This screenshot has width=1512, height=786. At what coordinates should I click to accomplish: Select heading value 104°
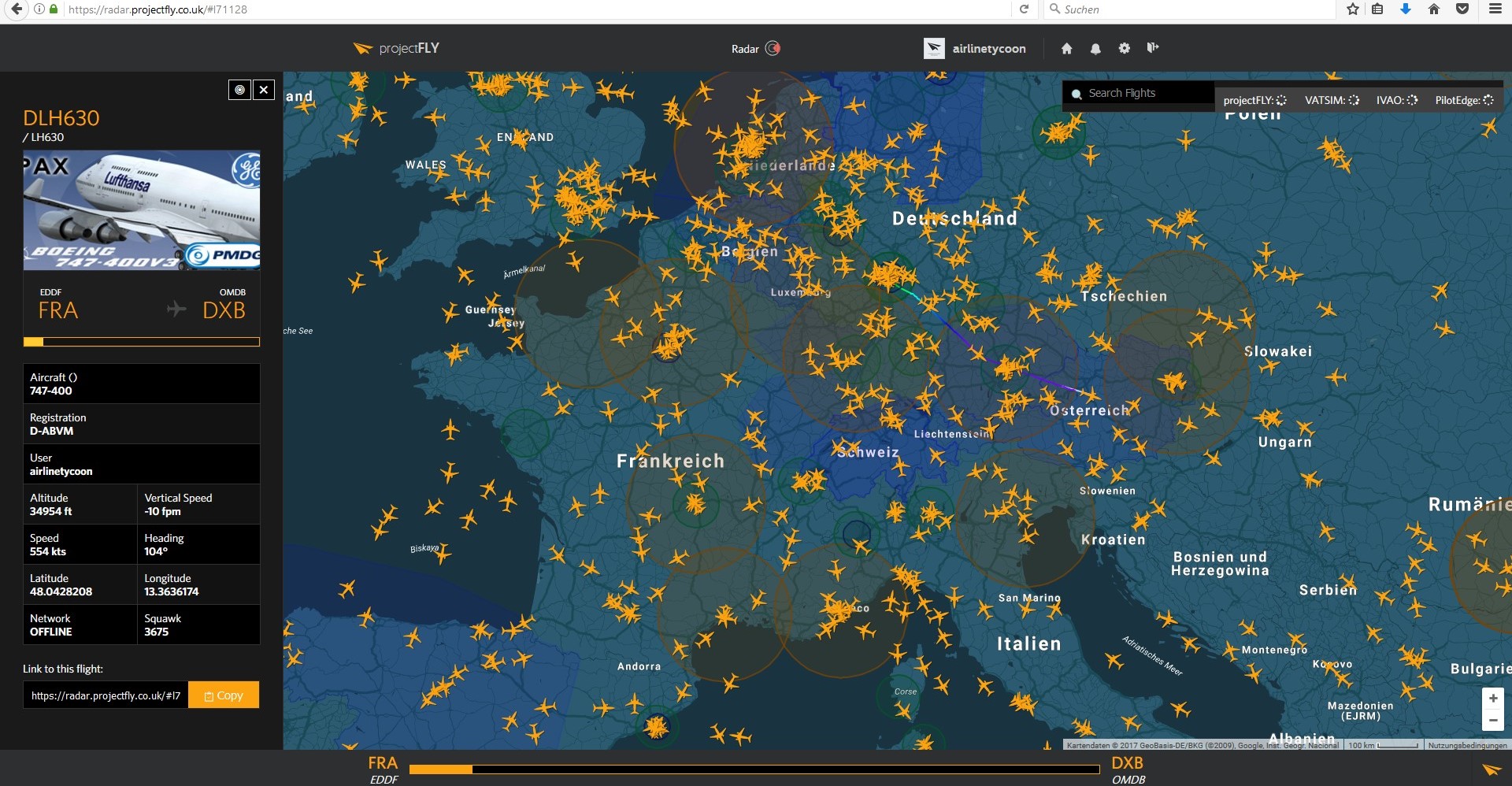(x=156, y=551)
